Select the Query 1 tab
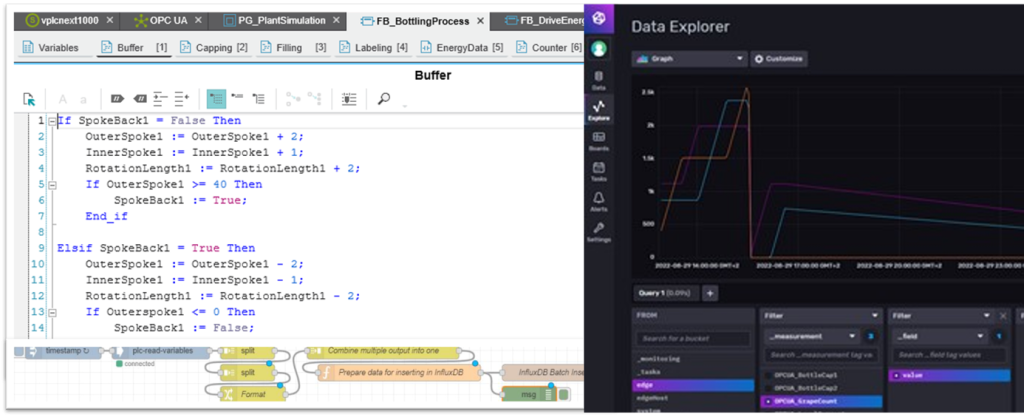Viewport: 1024px width, 417px height. coord(665,293)
